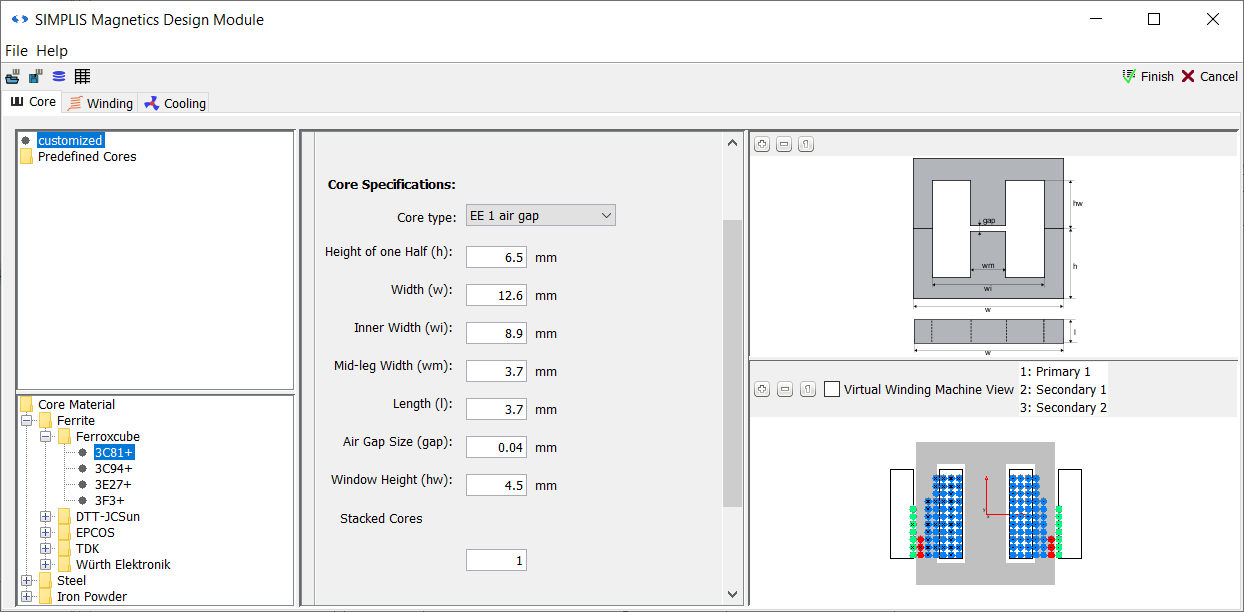
Task: Select the 3F3+ material in tree
Action: pos(109,501)
